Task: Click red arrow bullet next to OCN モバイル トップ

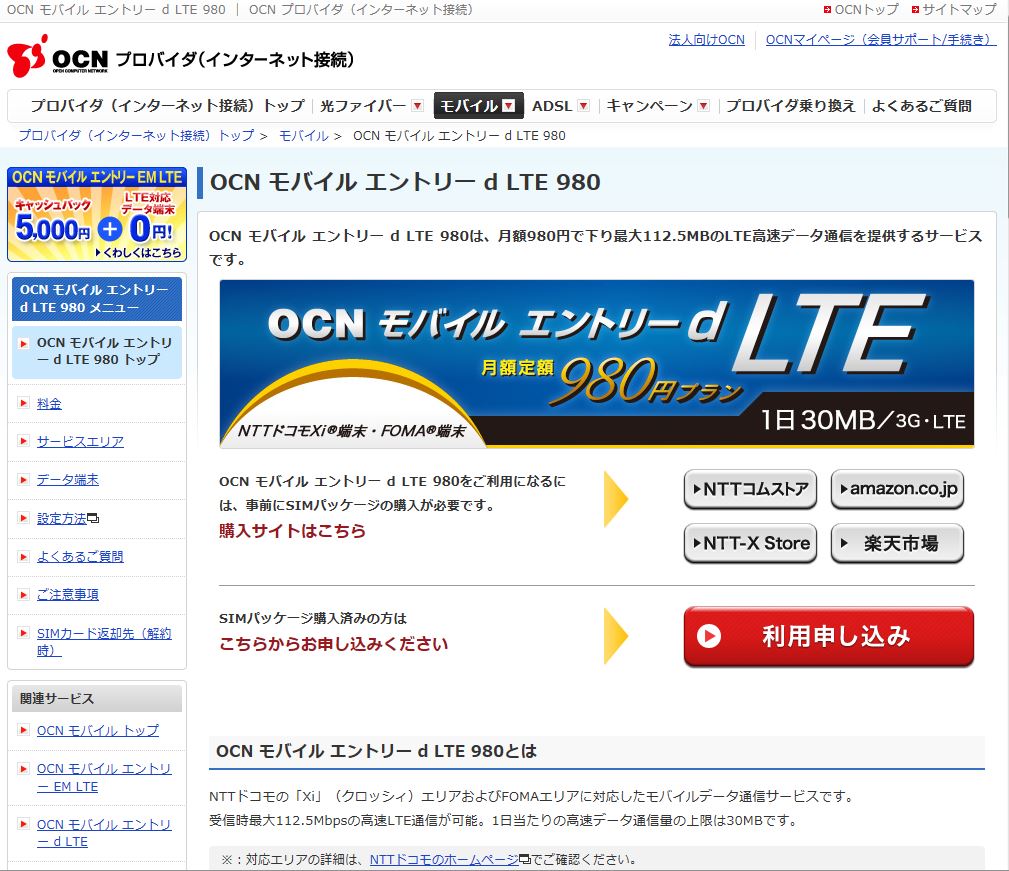Action: [x=24, y=730]
